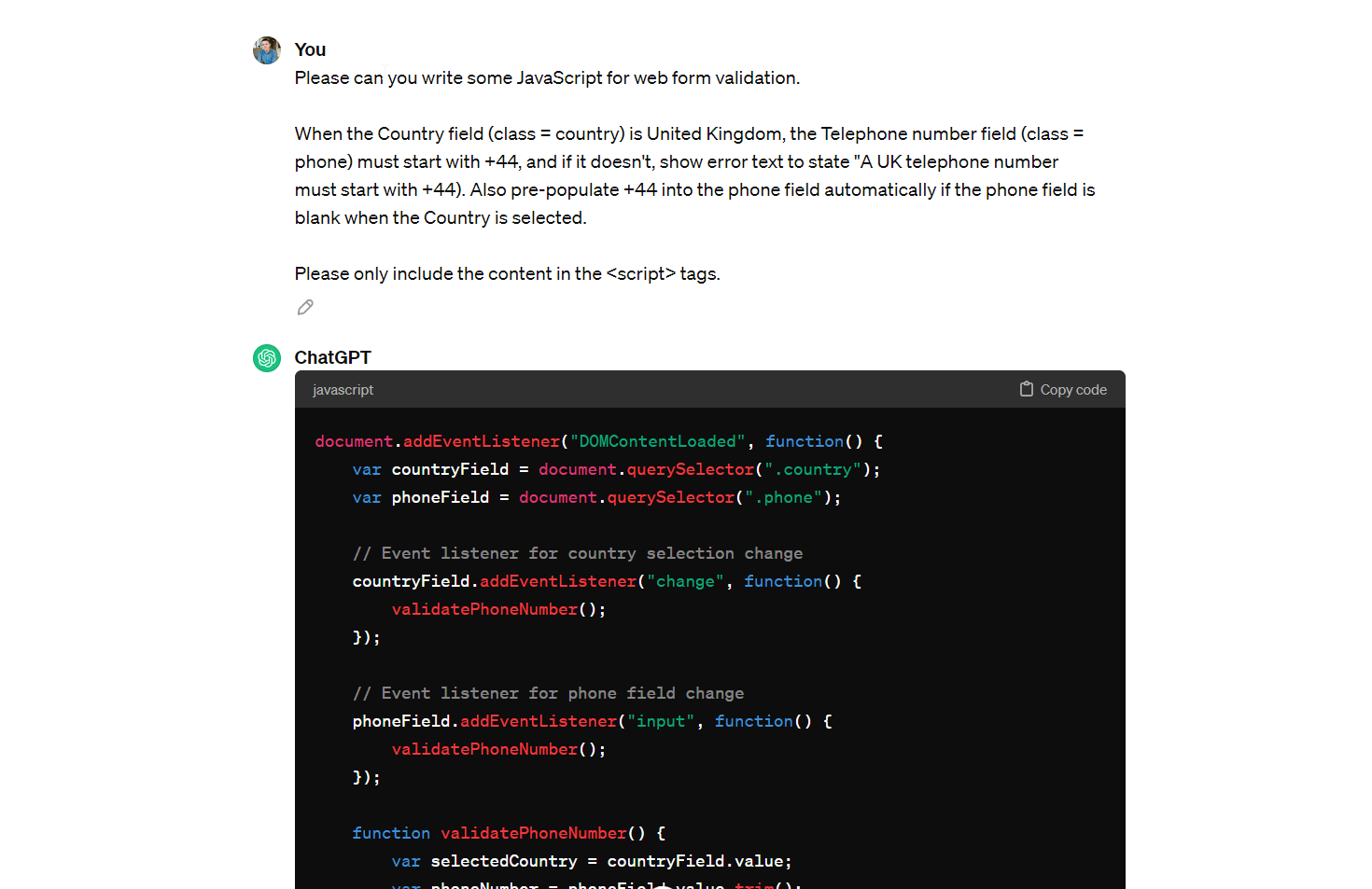
Task: Click the "change" event string in the code
Action: (685, 581)
